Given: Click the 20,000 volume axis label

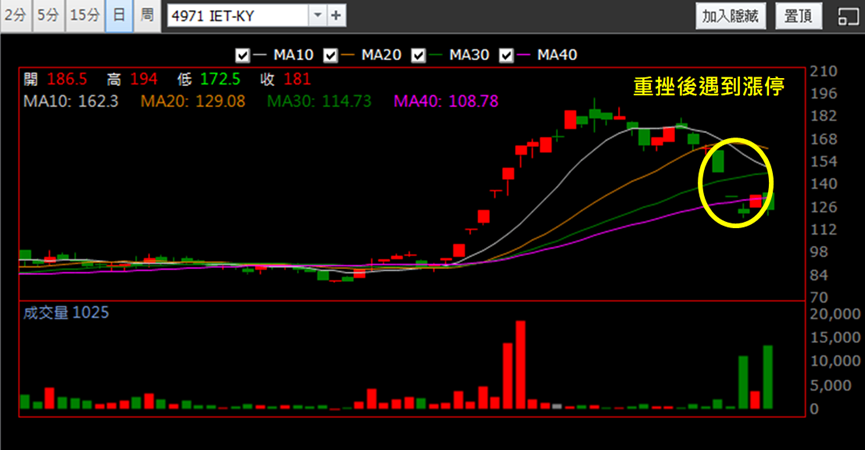Looking at the screenshot, I should [835, 314].
